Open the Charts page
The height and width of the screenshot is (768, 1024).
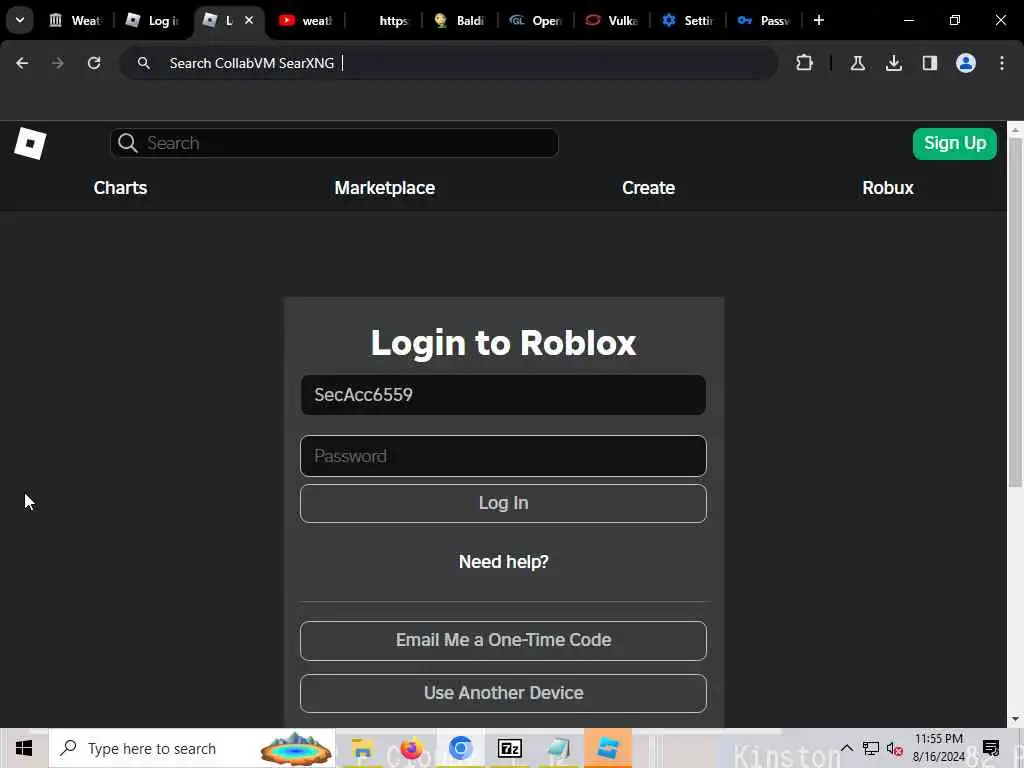(x=120, y=188)
